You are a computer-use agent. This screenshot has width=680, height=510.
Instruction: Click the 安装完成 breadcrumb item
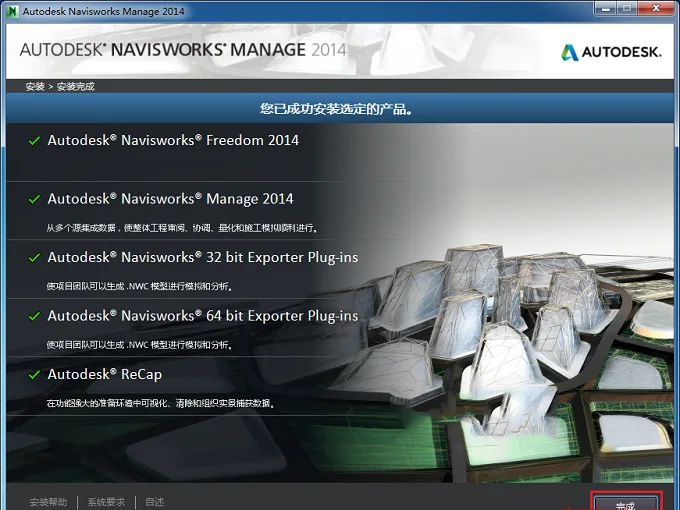pyautogui.click(x=75, y=86)
